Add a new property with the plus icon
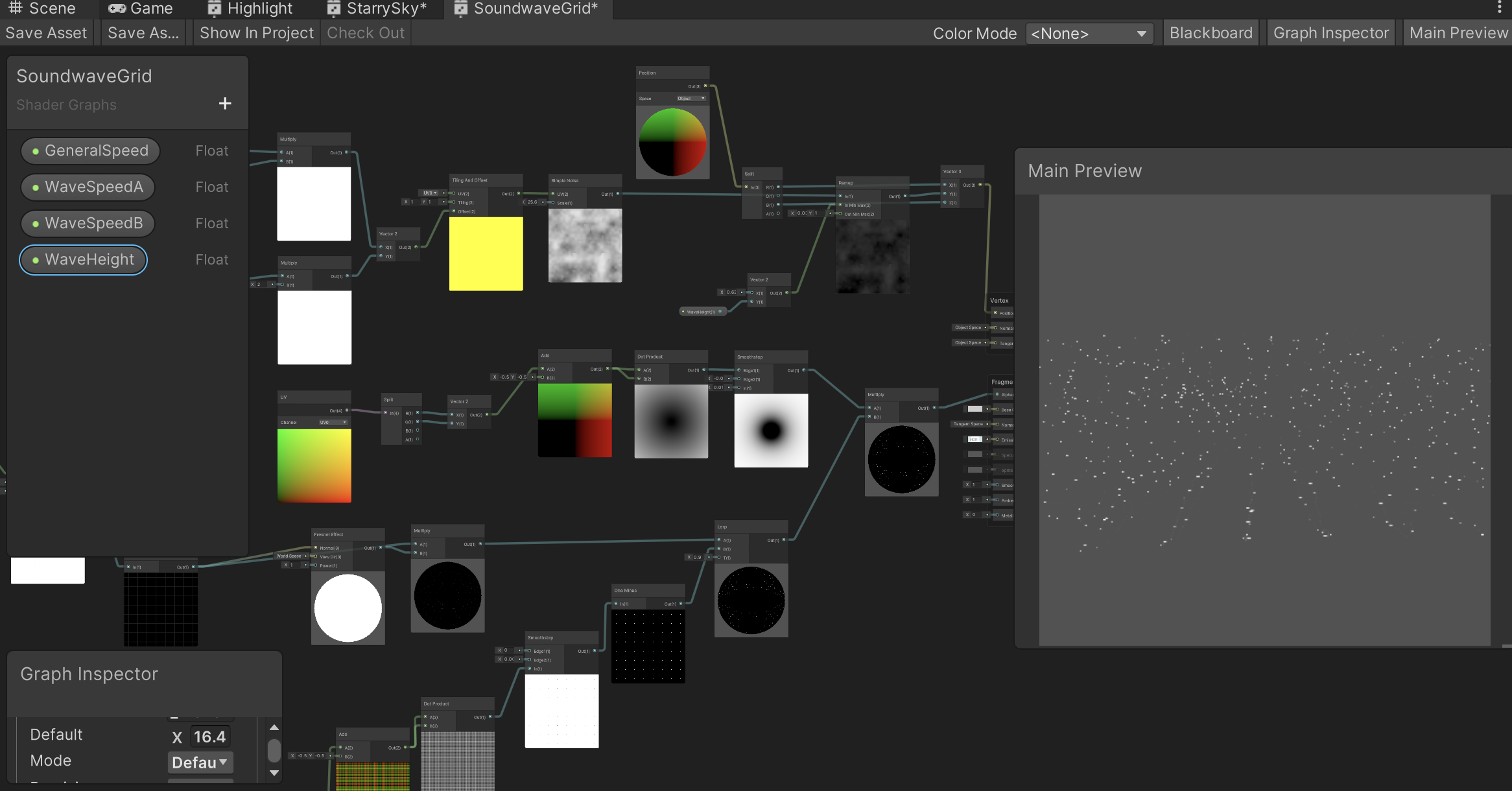 coord(225,104)
